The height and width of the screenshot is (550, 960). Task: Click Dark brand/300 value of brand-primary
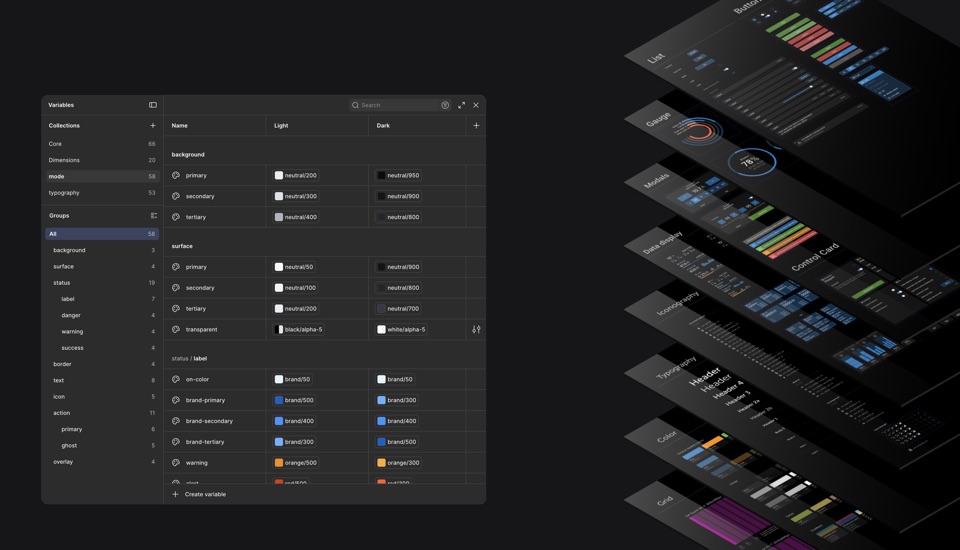[x=397, y=400]
